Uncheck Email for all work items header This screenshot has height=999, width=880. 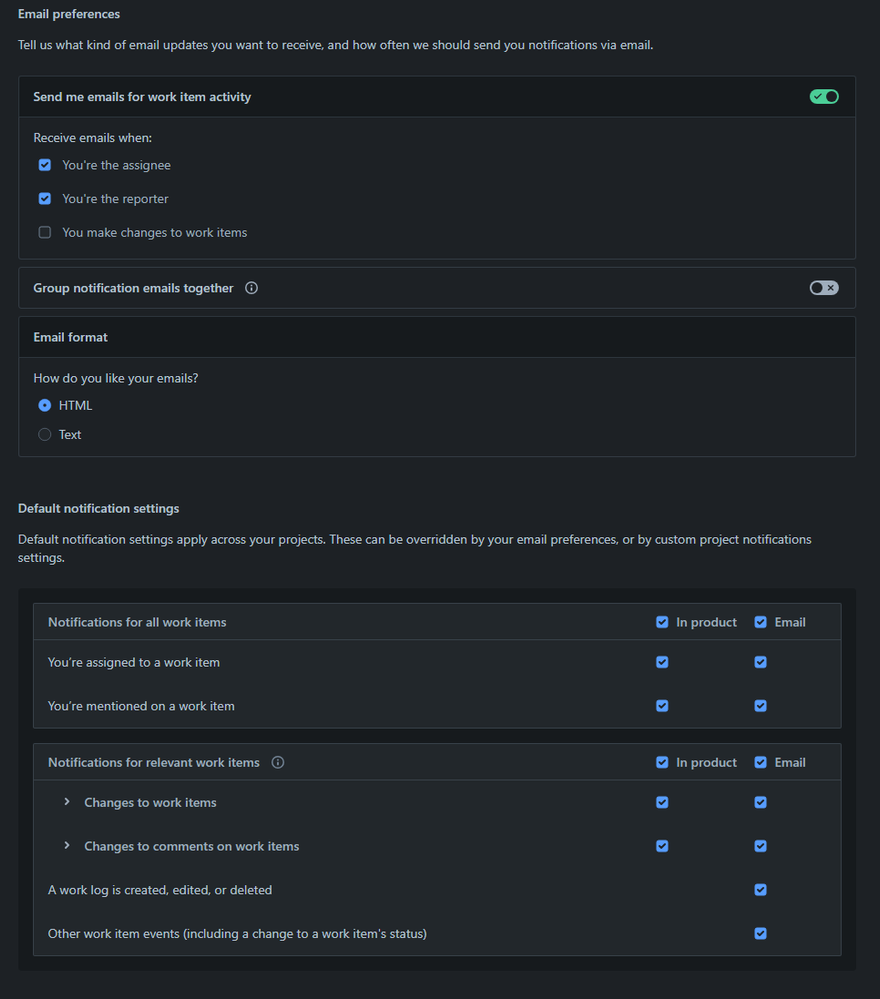pyautogui.click(x=761, y=622)
